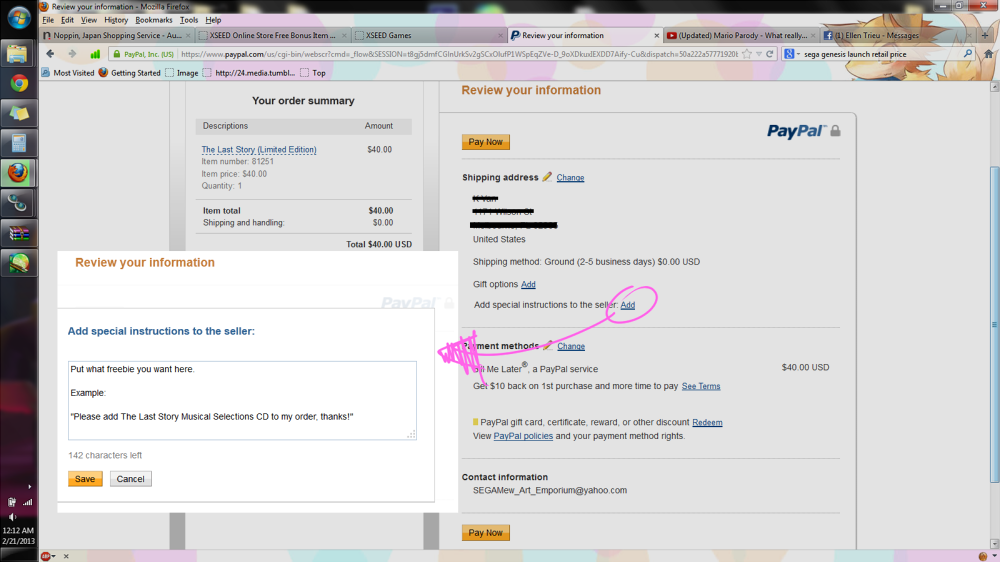Bookmark this page with star icon
This screenshot has height=562, width=1000.
pyautogui.click(x=747, y=54)
